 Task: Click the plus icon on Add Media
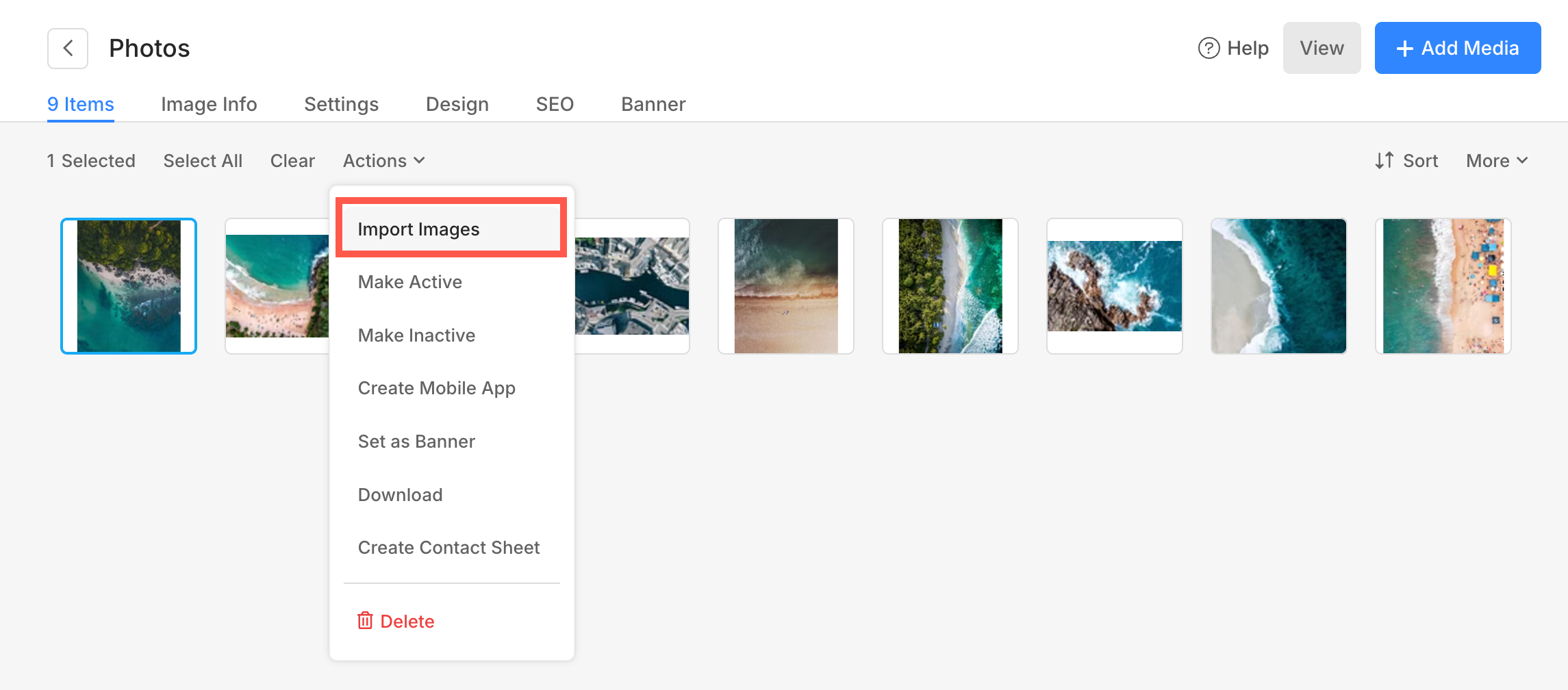coord(1404,49)
